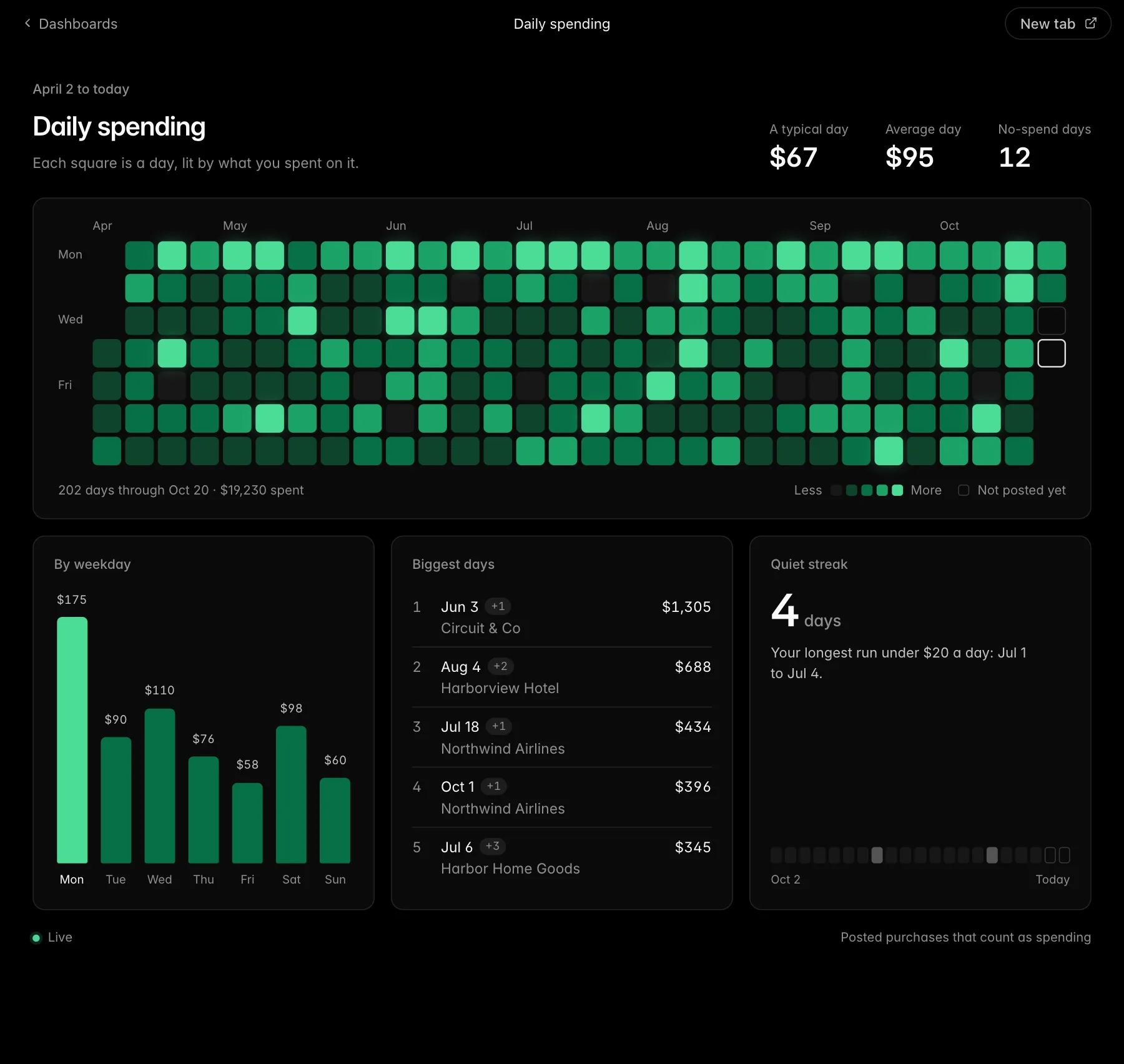Click the +1 badge next to Oct 1

(x=493, y=786)
